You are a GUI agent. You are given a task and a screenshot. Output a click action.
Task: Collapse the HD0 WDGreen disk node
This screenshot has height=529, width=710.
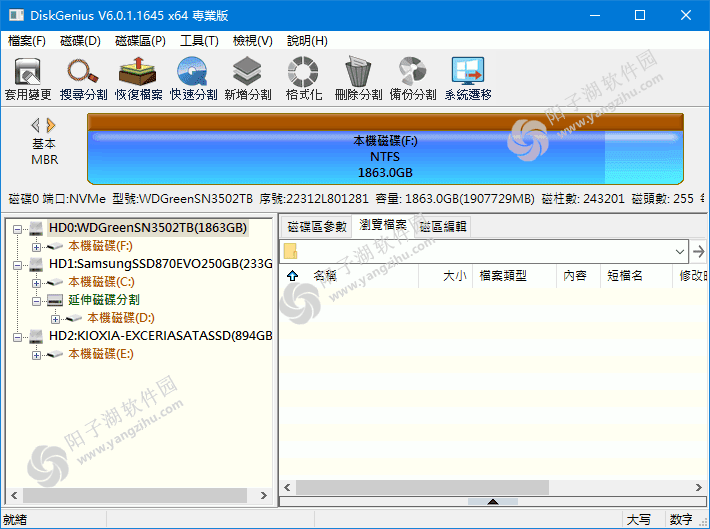click(17, 229)
